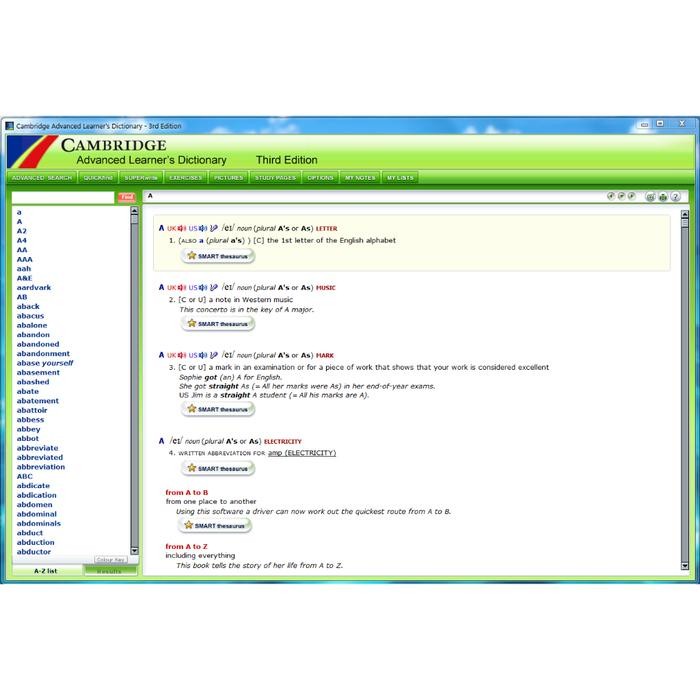Click word list scrollbar up arrow

pos(134,210)
